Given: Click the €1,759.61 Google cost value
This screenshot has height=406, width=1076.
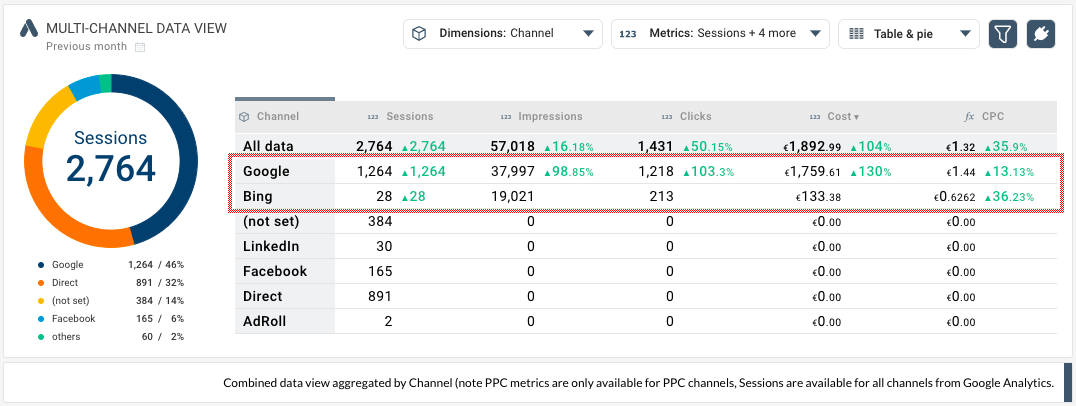Looking at the screenshot, I should click(x=812, y=171).
